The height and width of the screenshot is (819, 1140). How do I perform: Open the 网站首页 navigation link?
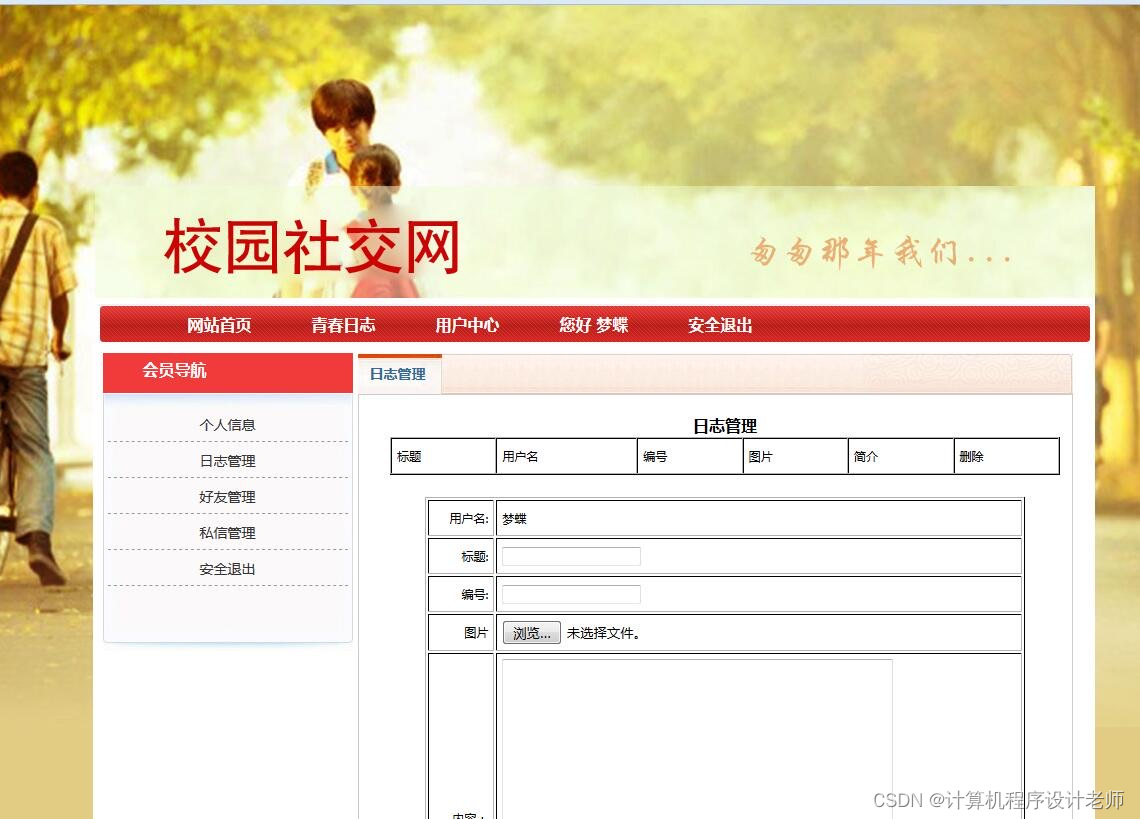(219, 325)
